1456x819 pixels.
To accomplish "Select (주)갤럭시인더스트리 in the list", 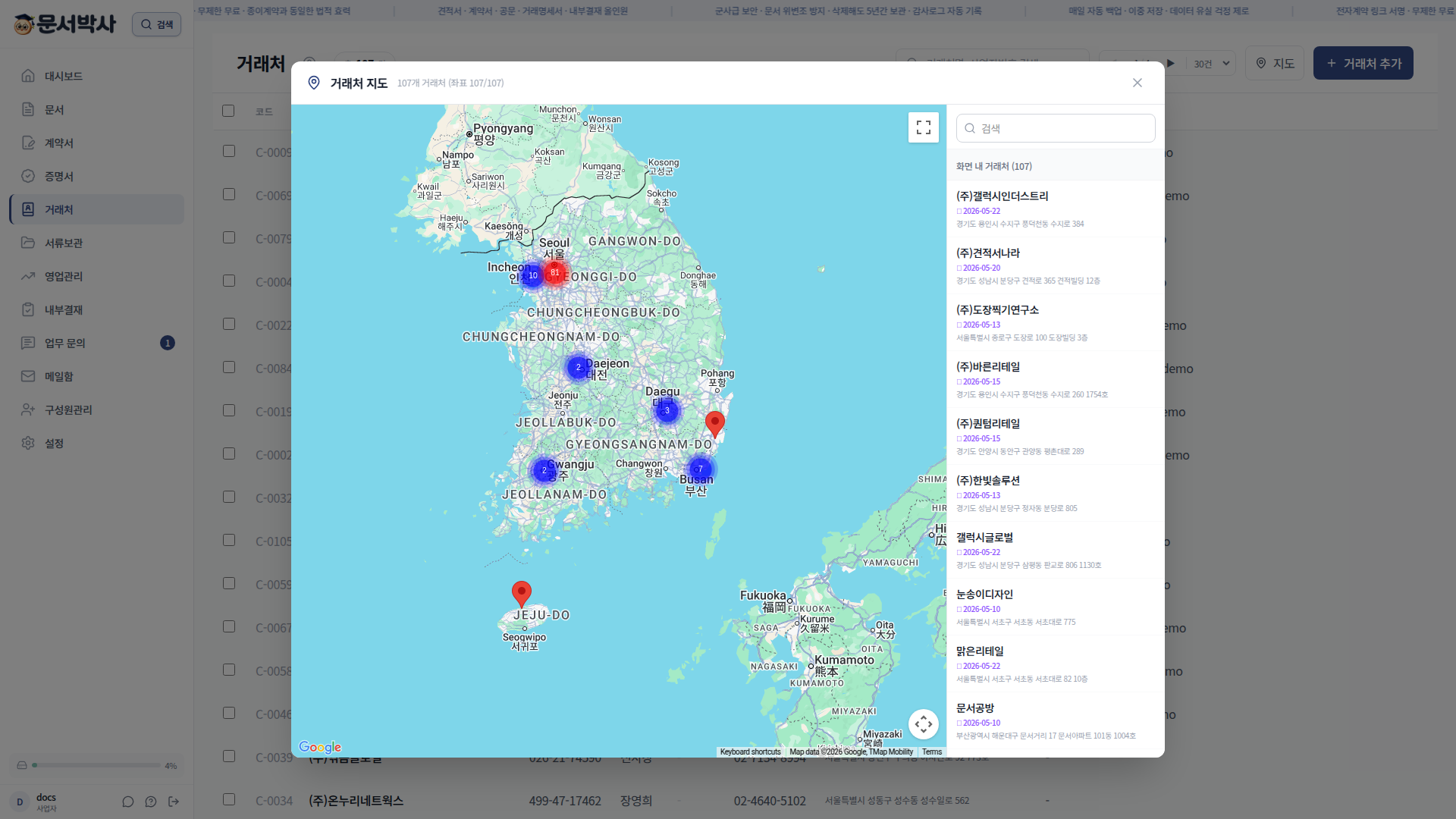I will [x=1056, y=209].
